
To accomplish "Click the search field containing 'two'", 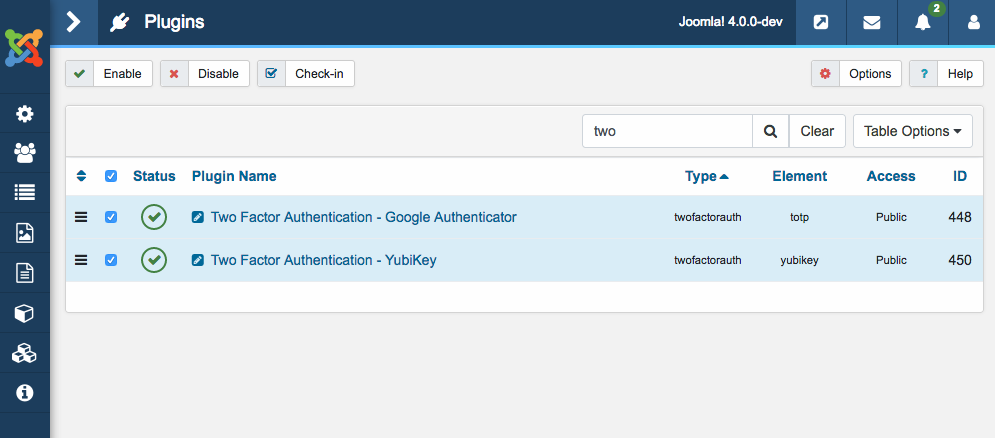I will click(668, 131).
